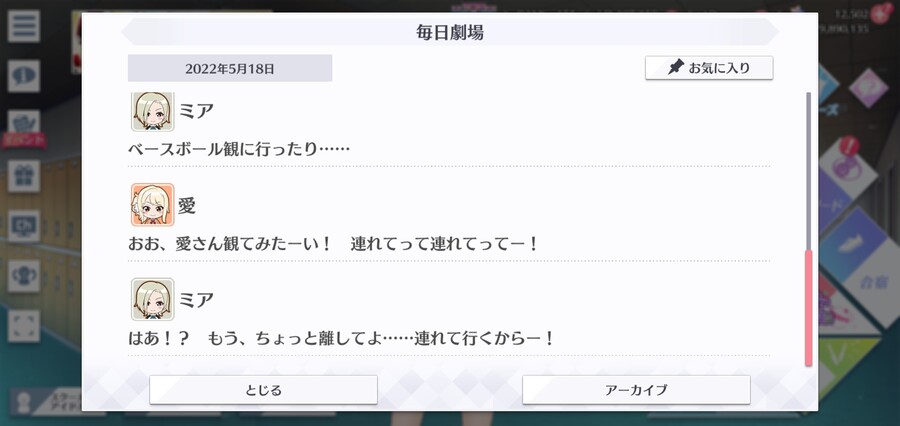The height and width of the screenshot is (426, 900).
Task: Click the pink plus icon beside star count
Action: tap(881, 12)
